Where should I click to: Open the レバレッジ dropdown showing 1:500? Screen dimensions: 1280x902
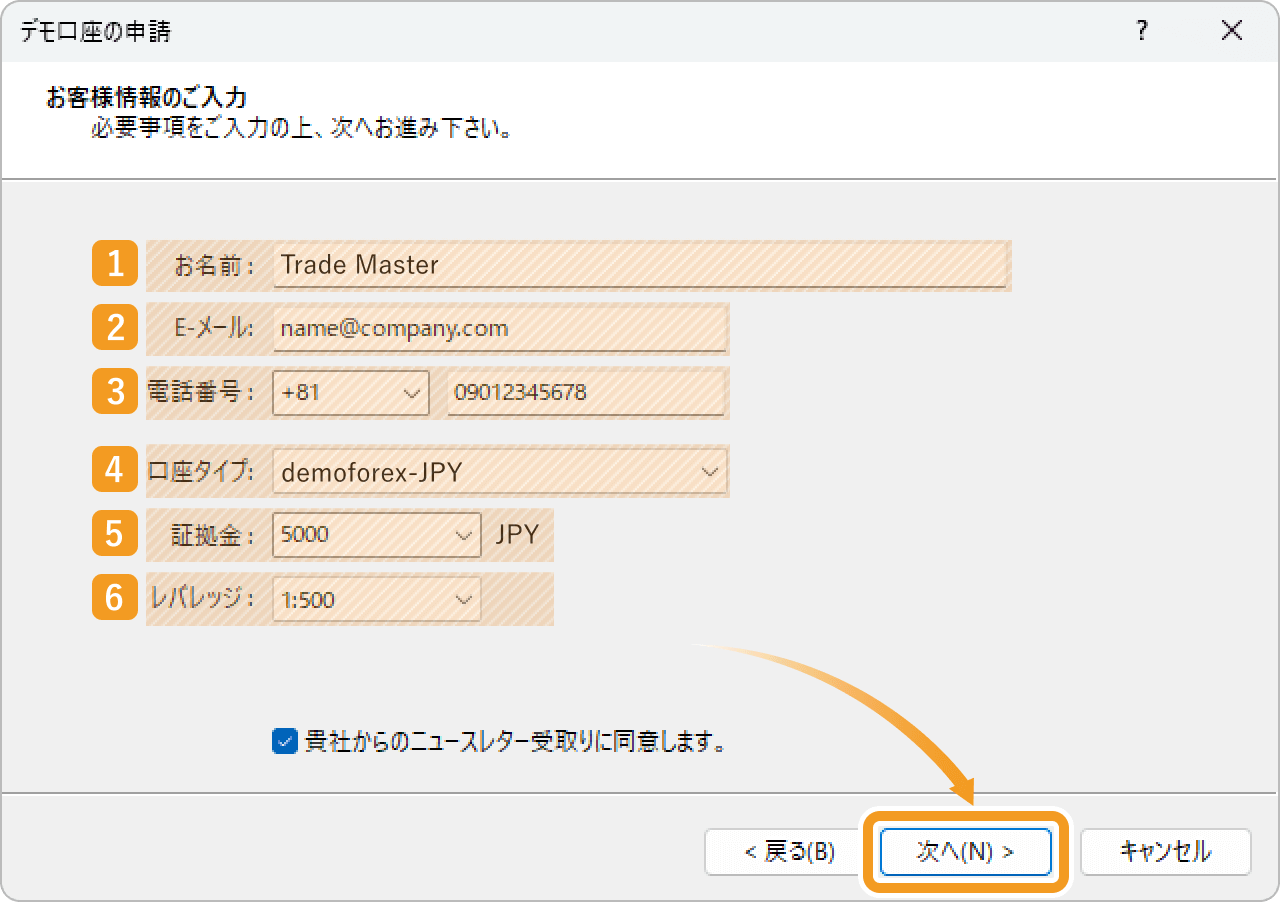point(377,600)
